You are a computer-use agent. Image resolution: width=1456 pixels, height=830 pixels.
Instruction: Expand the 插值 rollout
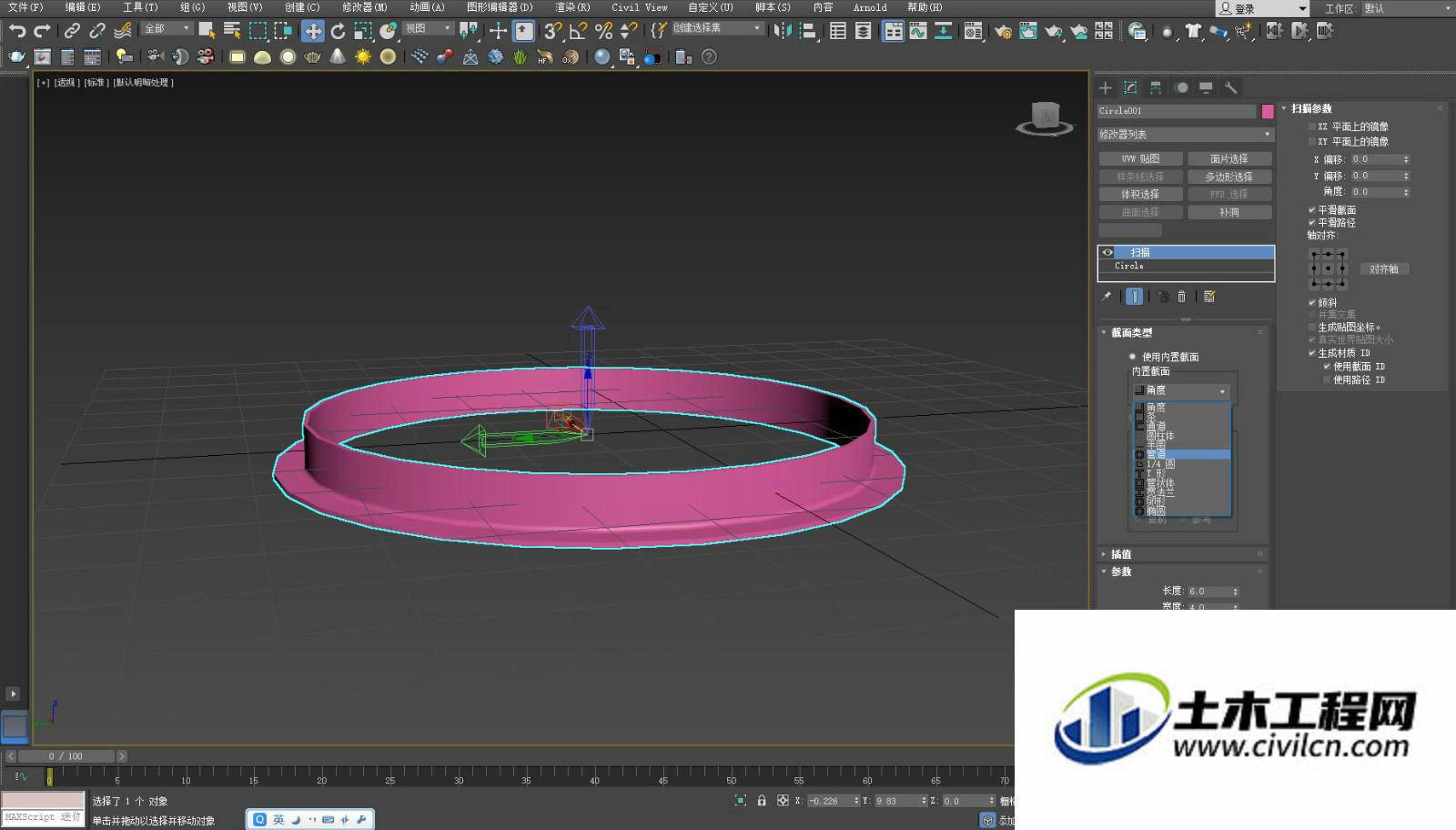coord(1121,553)
